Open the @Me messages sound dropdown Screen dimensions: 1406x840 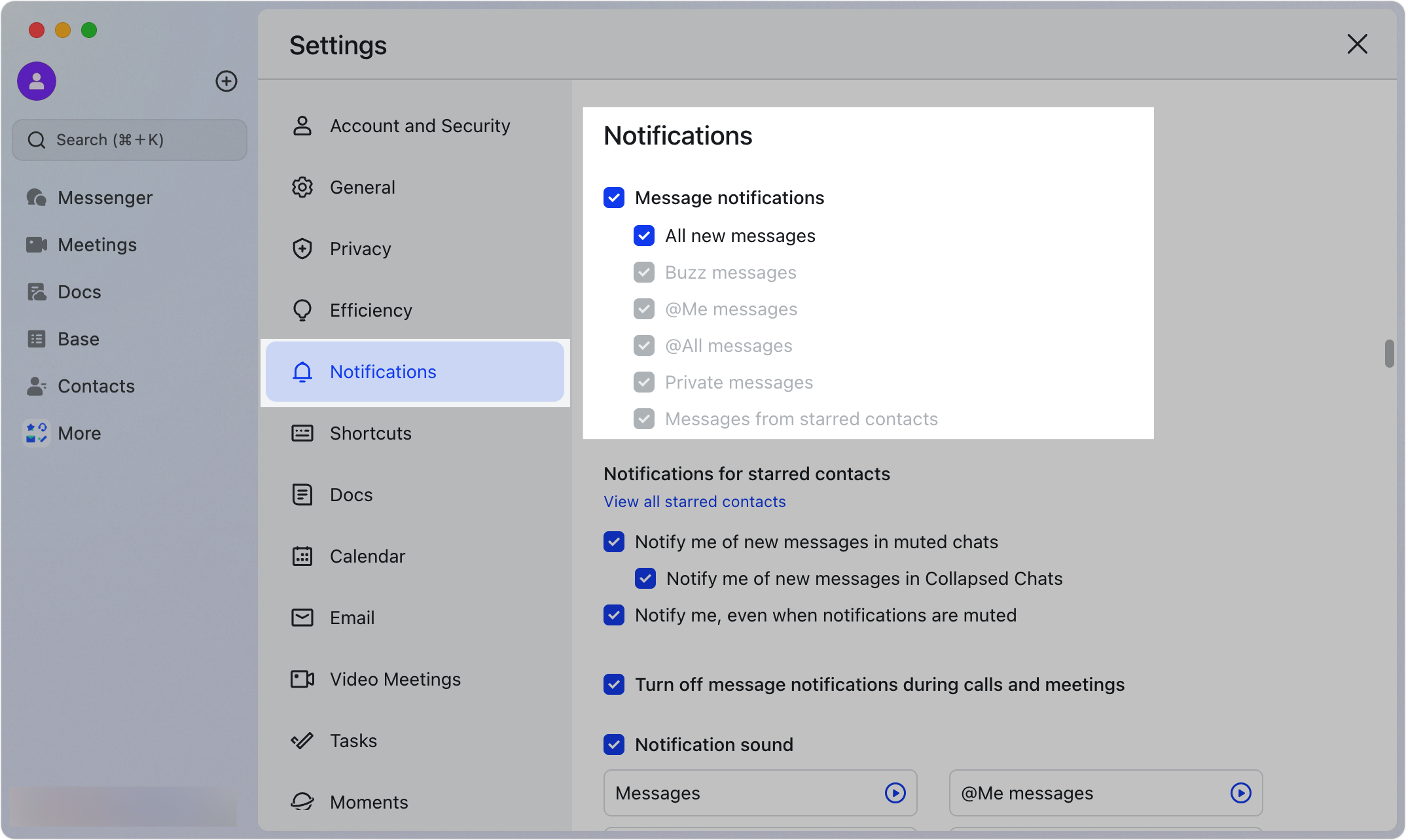[x=1105, y=793]
